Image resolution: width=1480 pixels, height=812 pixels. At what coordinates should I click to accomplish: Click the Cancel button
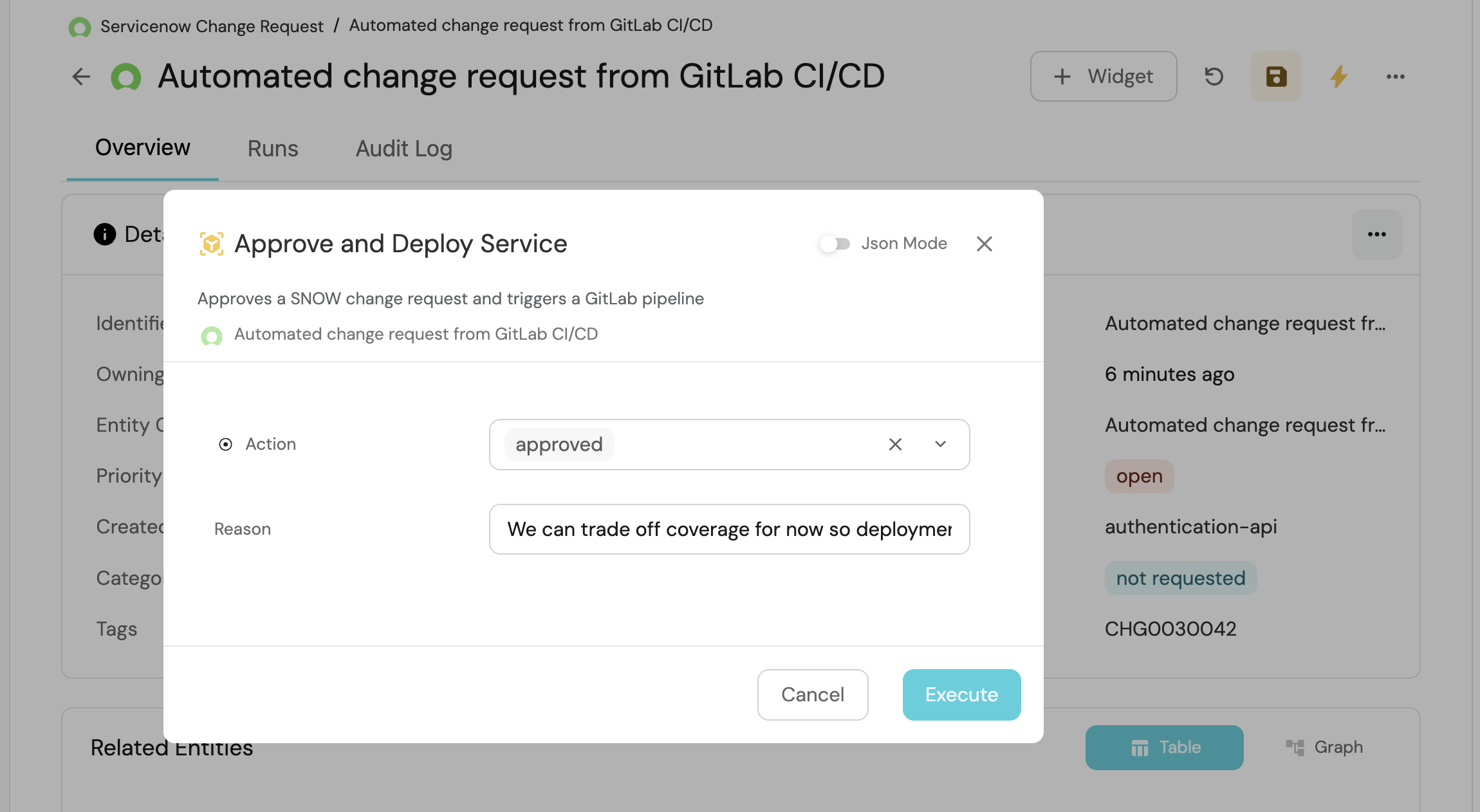(x=812, y=695)
